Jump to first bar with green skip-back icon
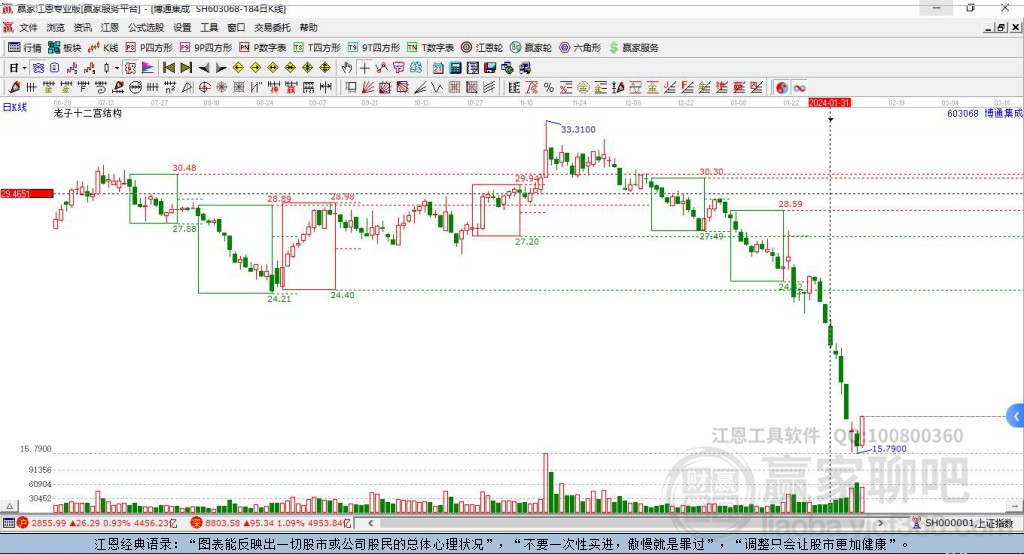The width and height of the screenshot is (1024, 554). click(x=168, y=68)
